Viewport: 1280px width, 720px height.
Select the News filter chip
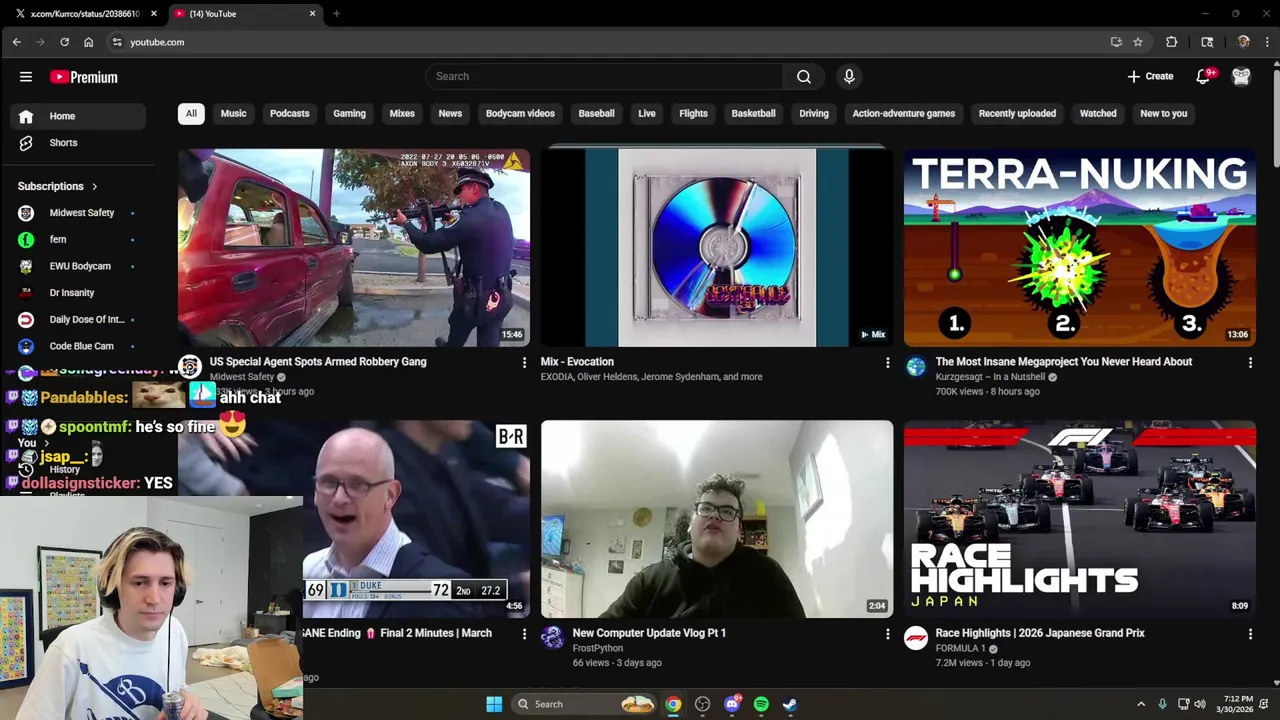pyautogui.click(x=450, y=113)
